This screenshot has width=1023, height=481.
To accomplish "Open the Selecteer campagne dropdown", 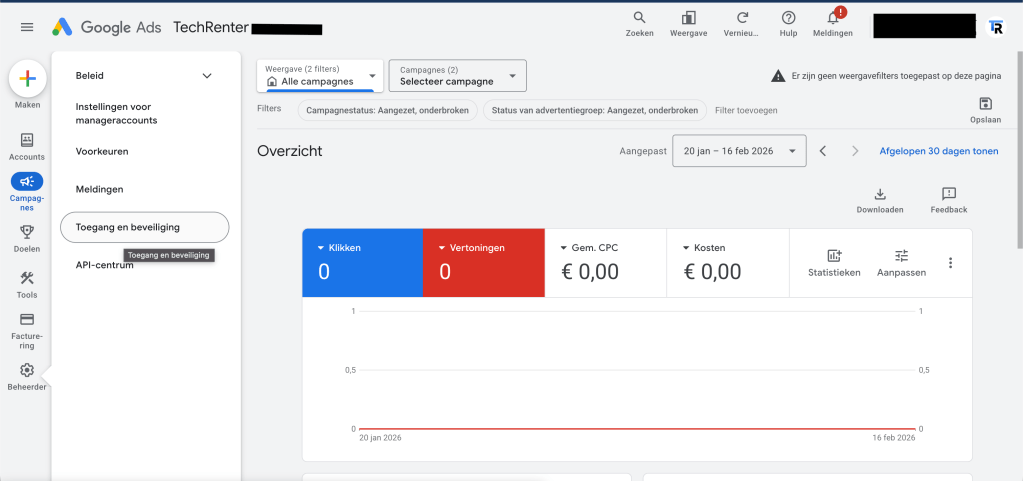I will pyautogui.click(x=457, y=76).
